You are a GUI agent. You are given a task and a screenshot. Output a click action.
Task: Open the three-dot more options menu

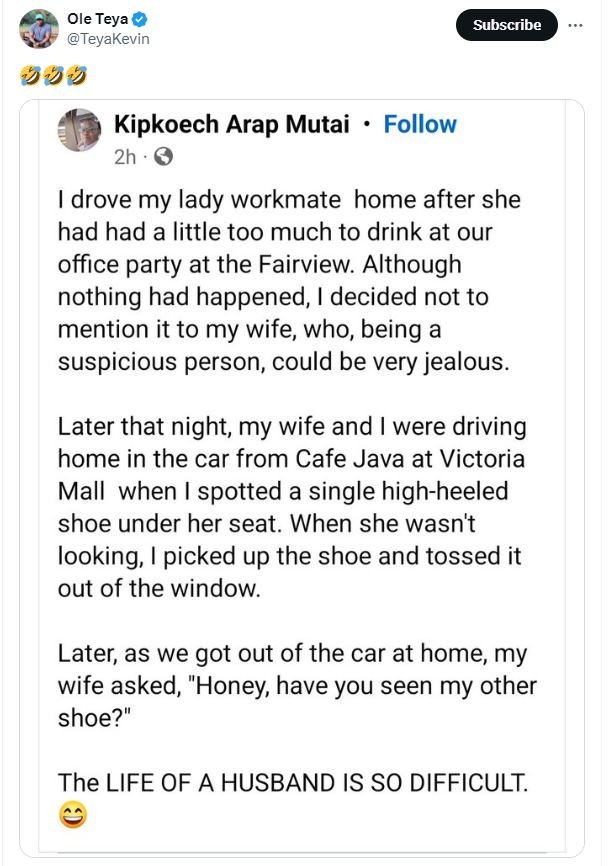(x=574, y=25)
